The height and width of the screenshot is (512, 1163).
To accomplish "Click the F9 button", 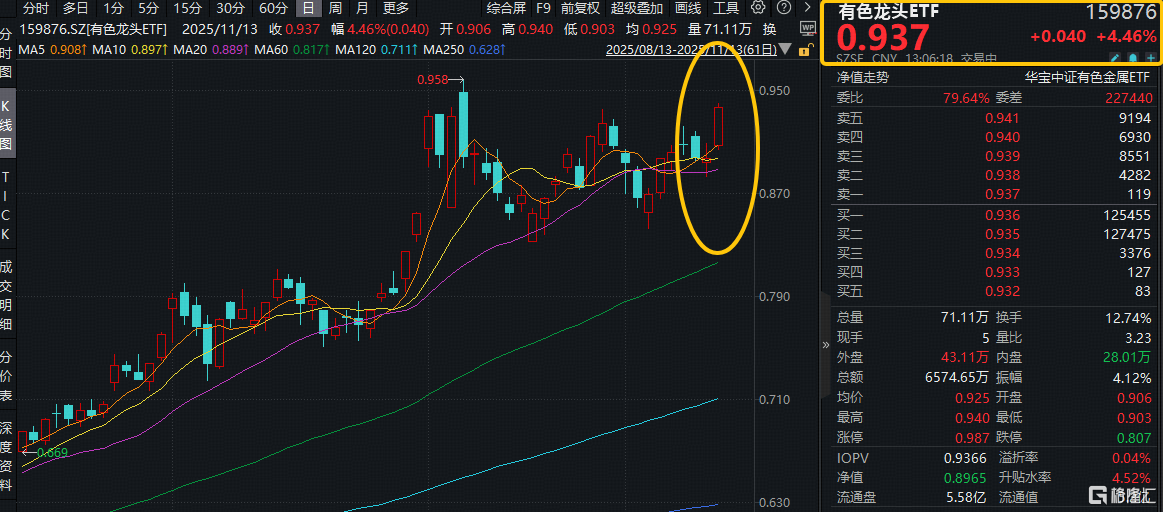I will click(x=543, y=8).
